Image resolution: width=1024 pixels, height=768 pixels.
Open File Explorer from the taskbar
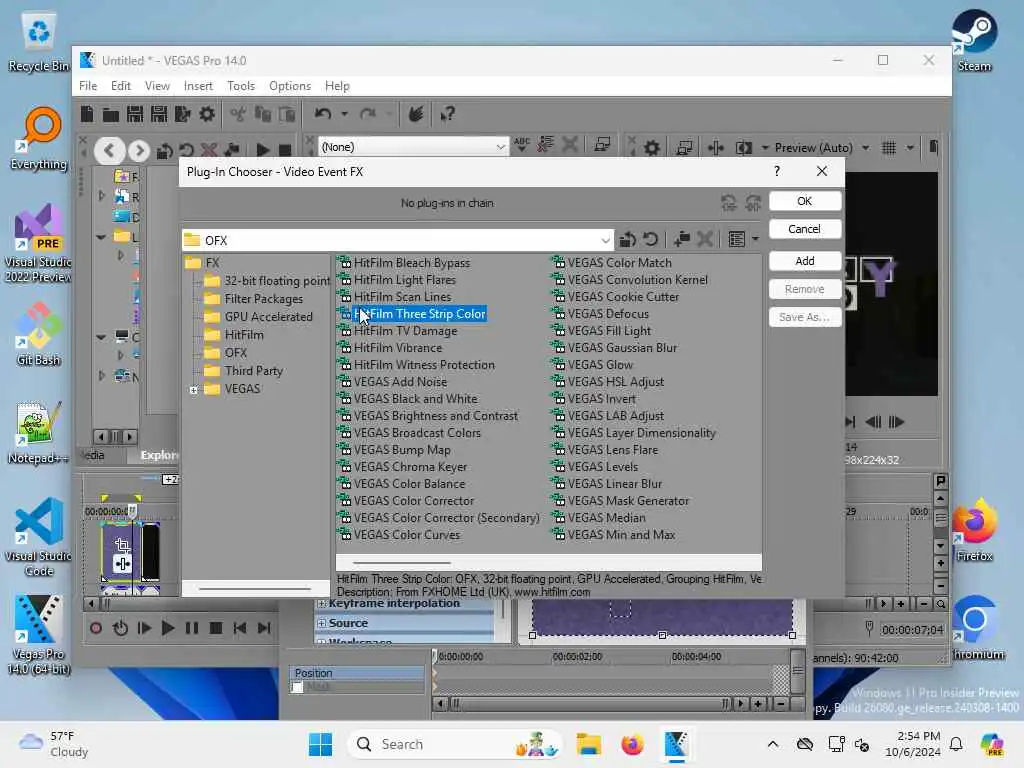(x=588, y=744)
